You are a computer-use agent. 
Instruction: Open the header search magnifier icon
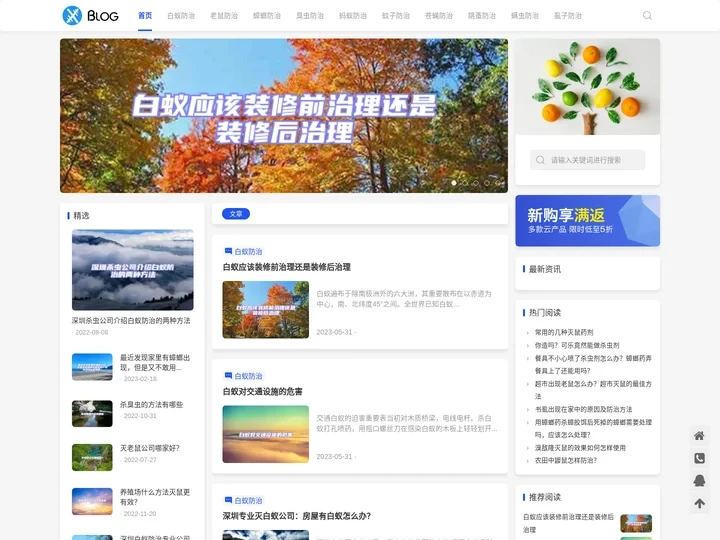[647, 16]
